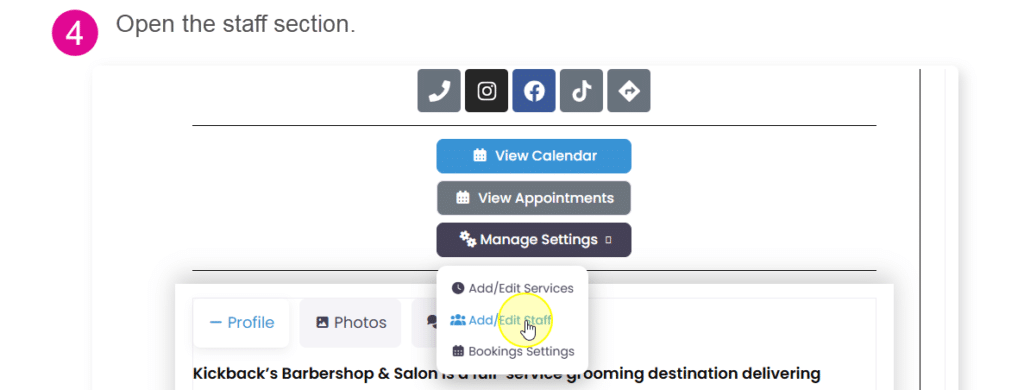Click the clock icon beside Add/Edit Services
Screen dimensions: 1024x390
458,288
